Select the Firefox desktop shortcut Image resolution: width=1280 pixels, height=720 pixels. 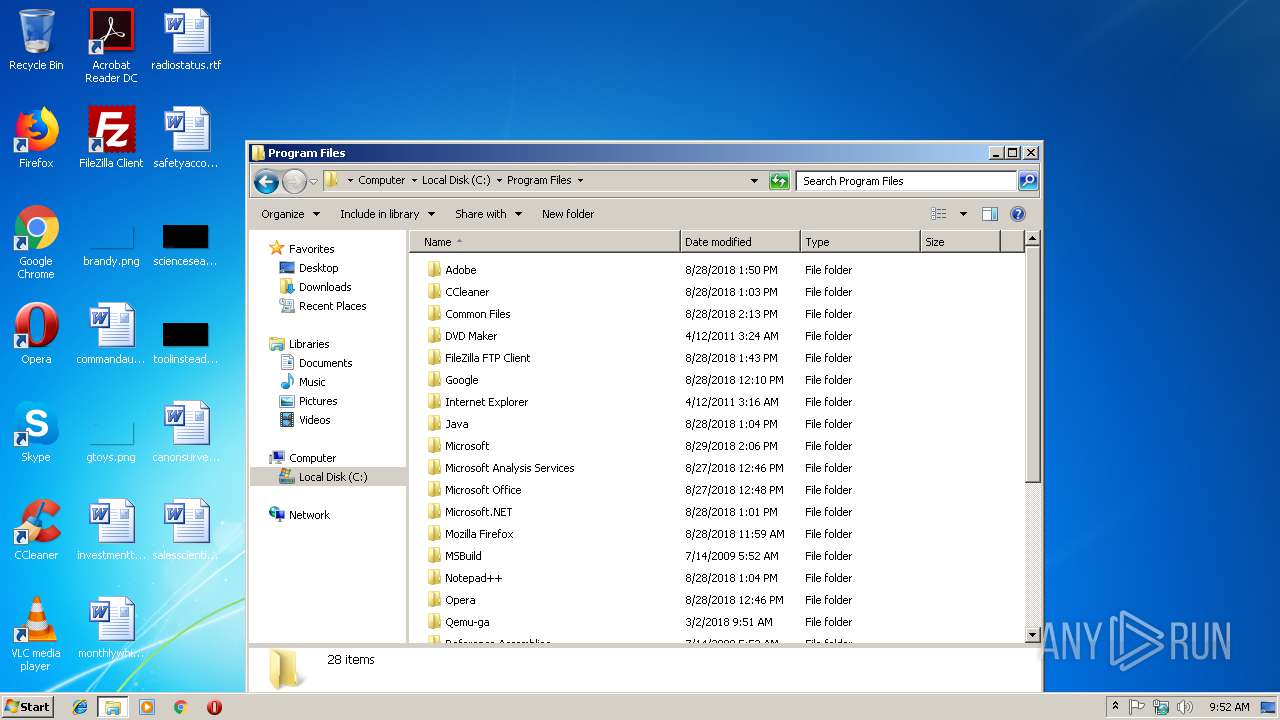pyautogui.click(x=36, y=138)
